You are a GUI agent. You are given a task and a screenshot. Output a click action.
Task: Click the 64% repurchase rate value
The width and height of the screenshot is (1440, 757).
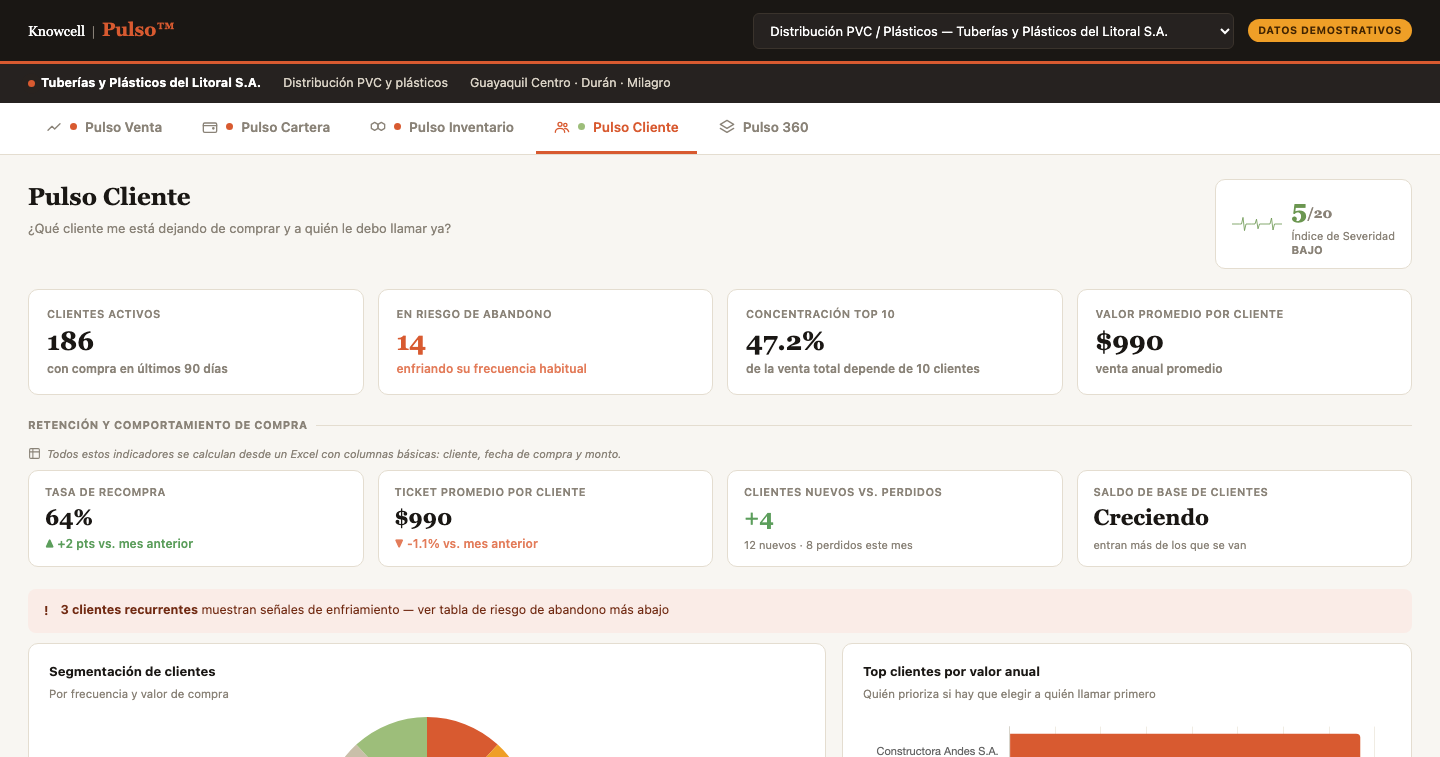tap(69, 518)
